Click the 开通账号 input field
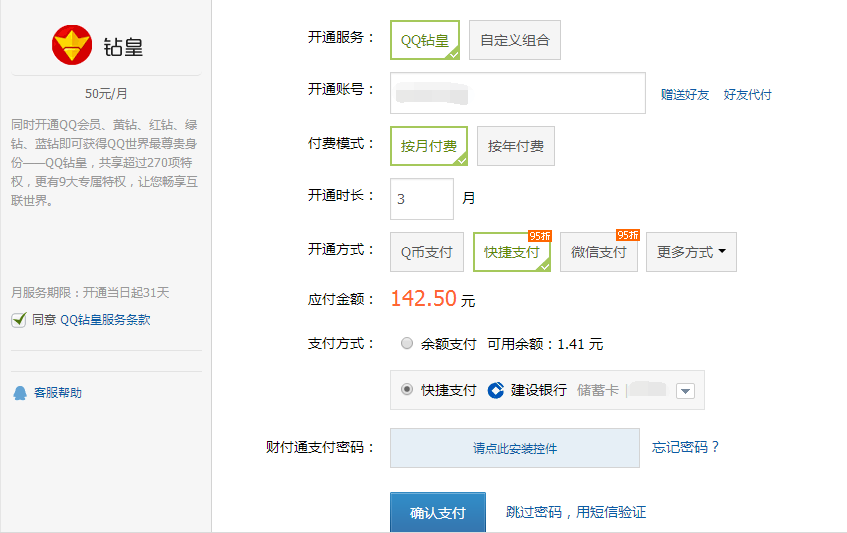Image resolution: width=847 pixels, height=533 pixels. 517,93
